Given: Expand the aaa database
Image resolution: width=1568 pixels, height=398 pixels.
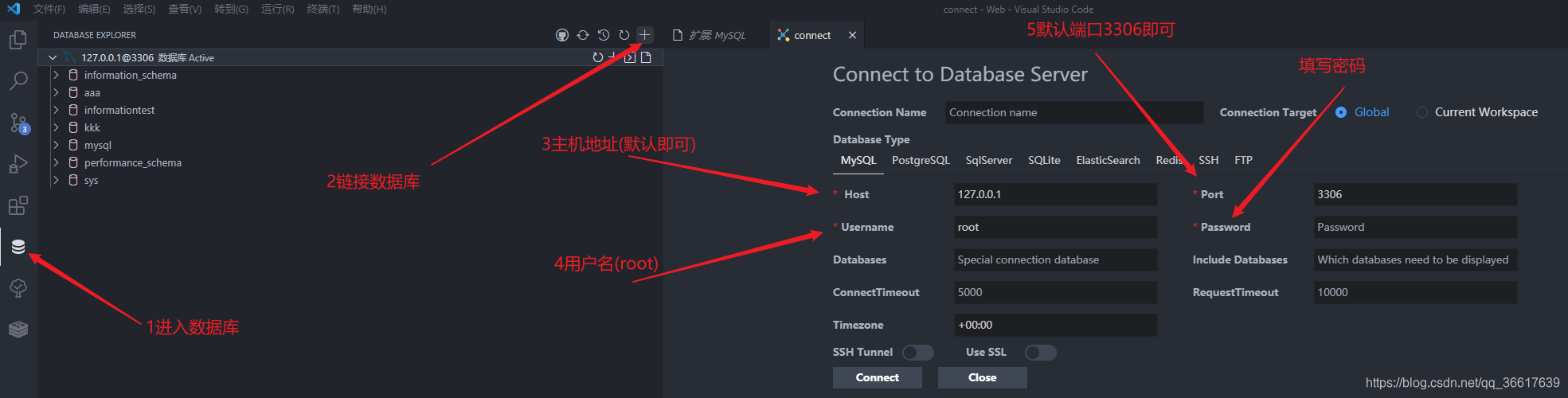Looking at the screenshot, I should pyautogui.click(x=56, y=92).
